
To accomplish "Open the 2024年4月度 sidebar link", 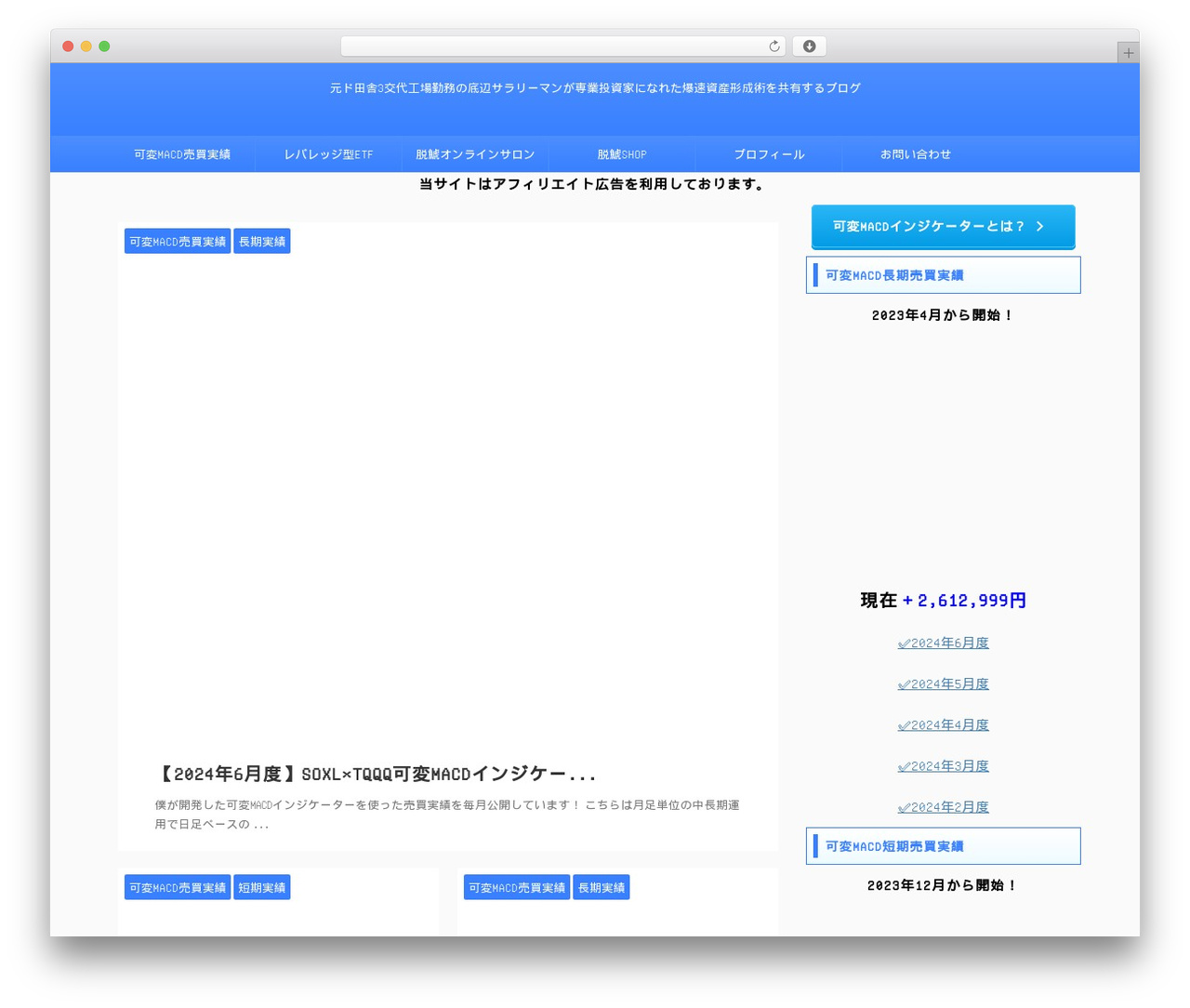I will click(x=943, y=725).
